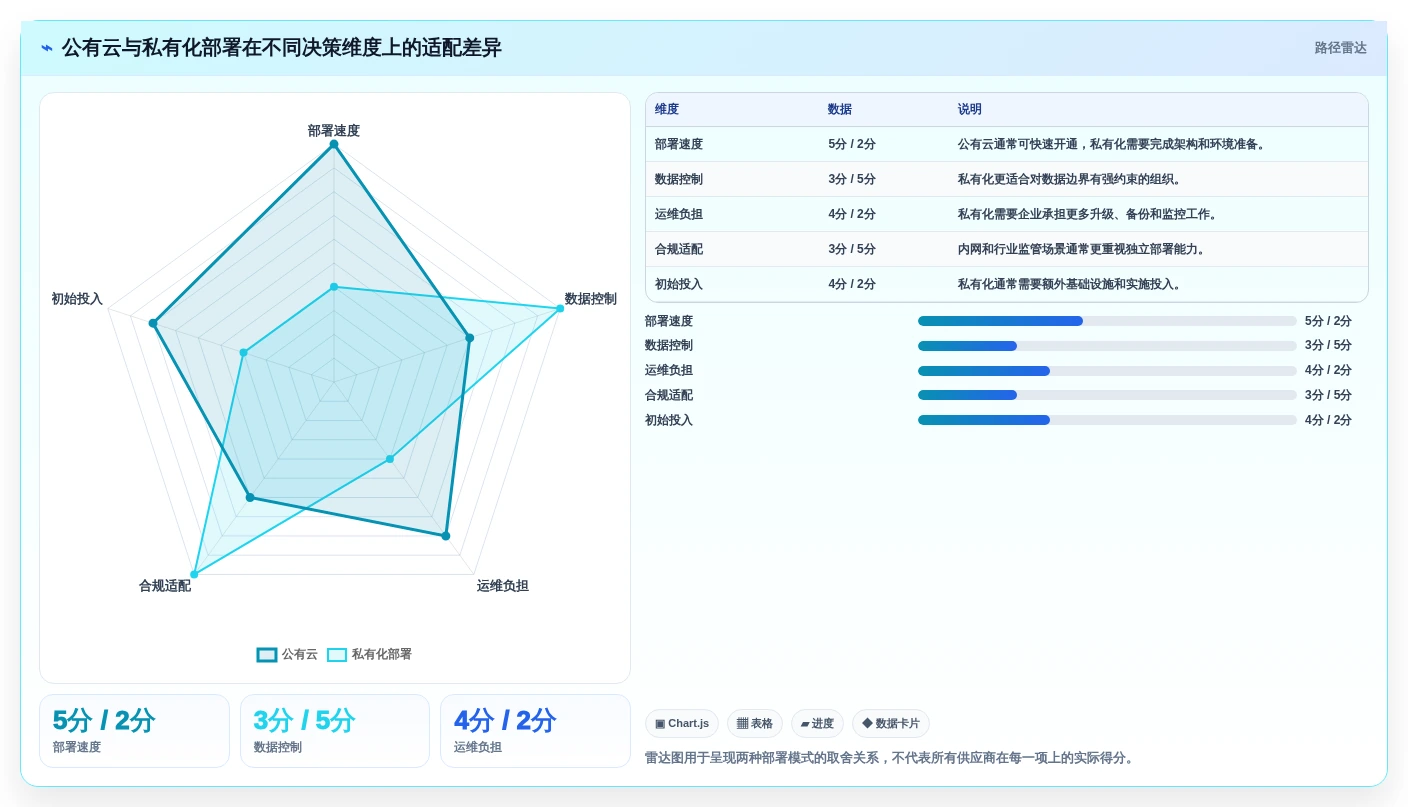Click the 初始投入 radar axis label
1408x807 pixels.
77,299
